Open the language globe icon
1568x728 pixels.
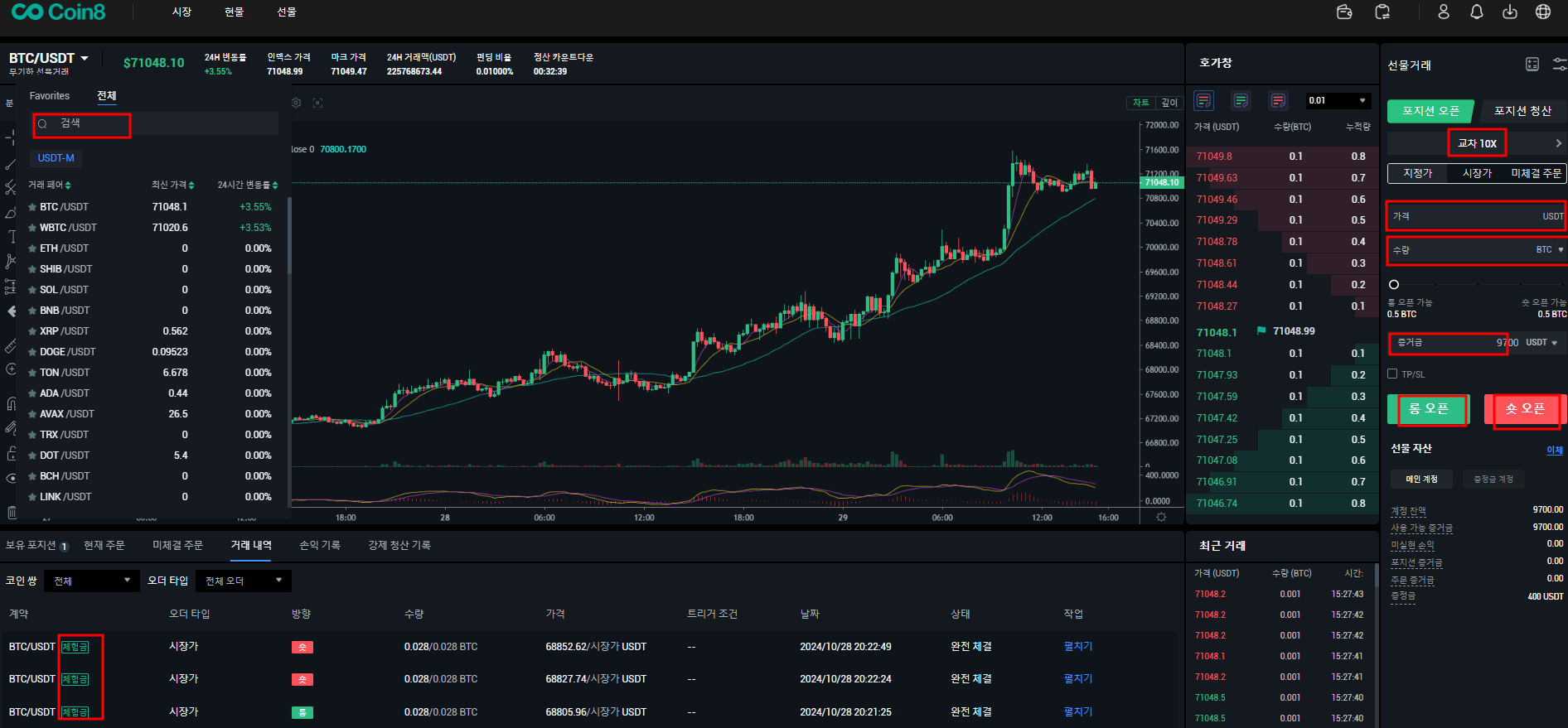1542,12
